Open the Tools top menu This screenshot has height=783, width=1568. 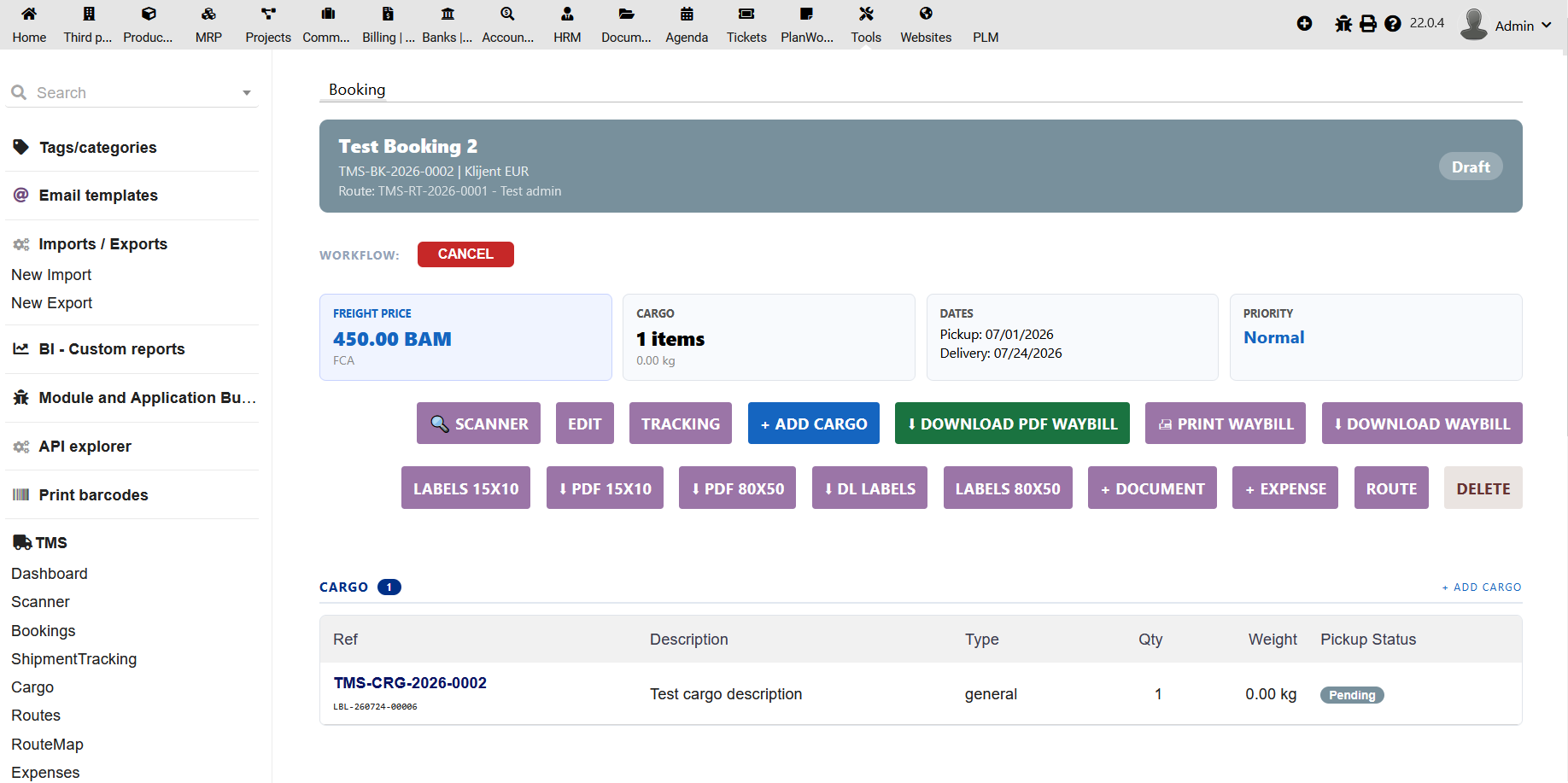866,24
